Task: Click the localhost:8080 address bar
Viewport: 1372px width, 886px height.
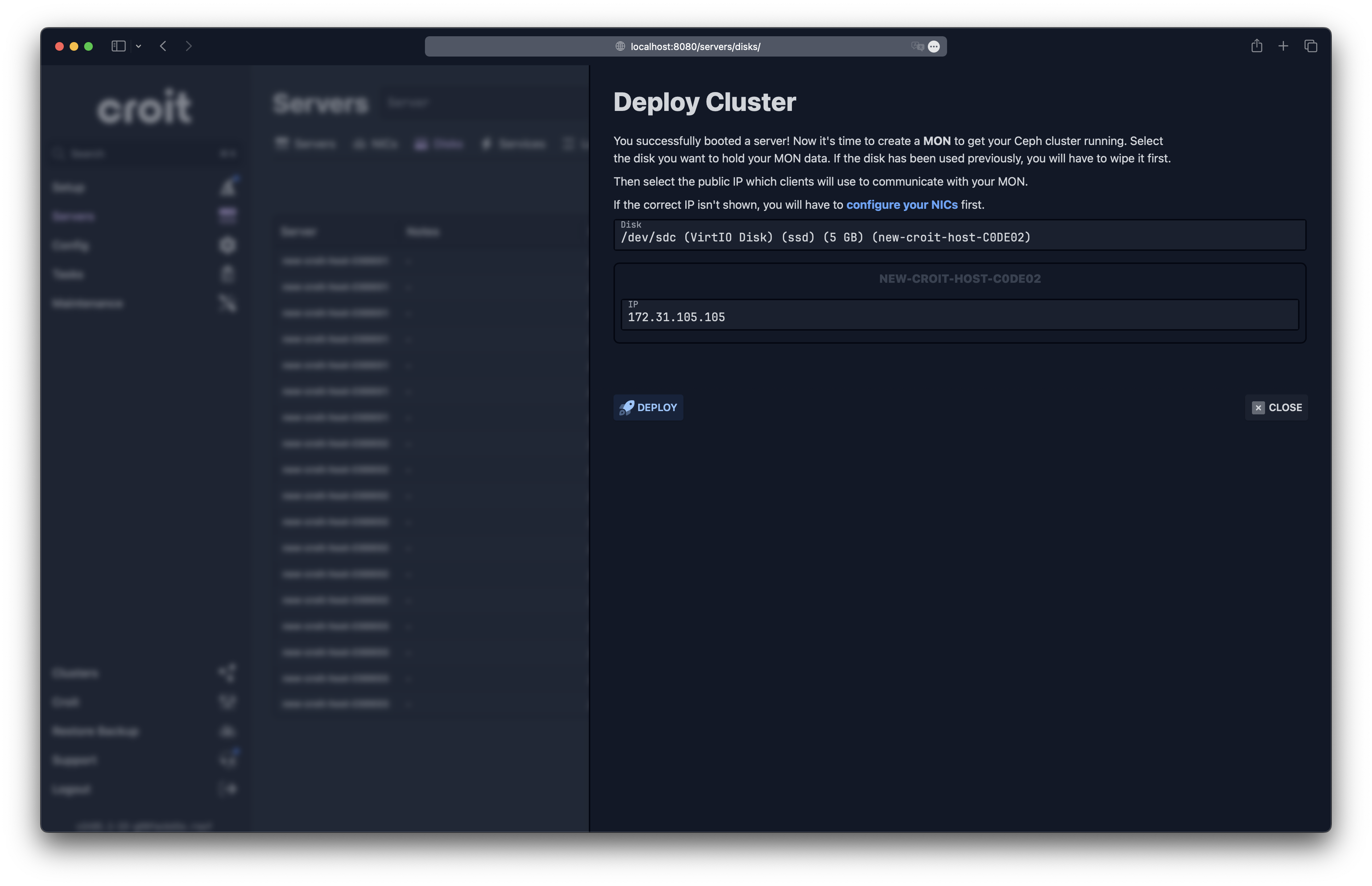Action: click(695, 47)
